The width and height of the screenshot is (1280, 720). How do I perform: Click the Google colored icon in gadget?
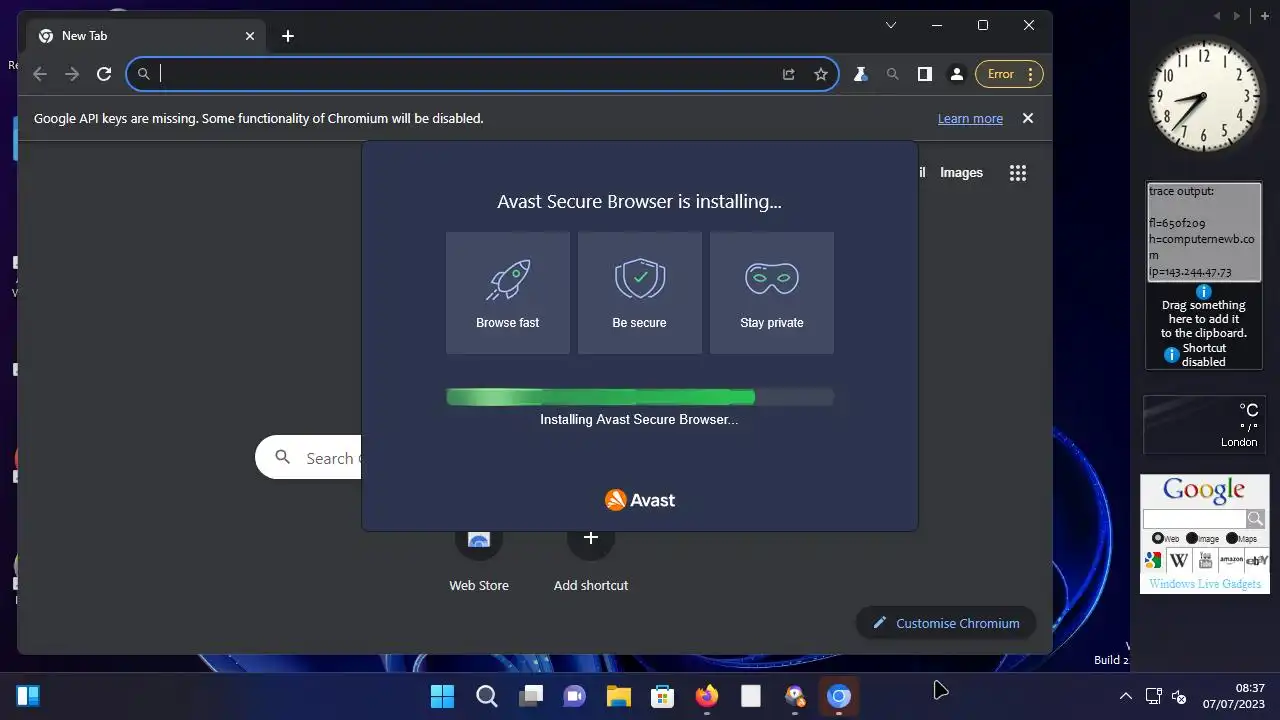[1153, 561]
